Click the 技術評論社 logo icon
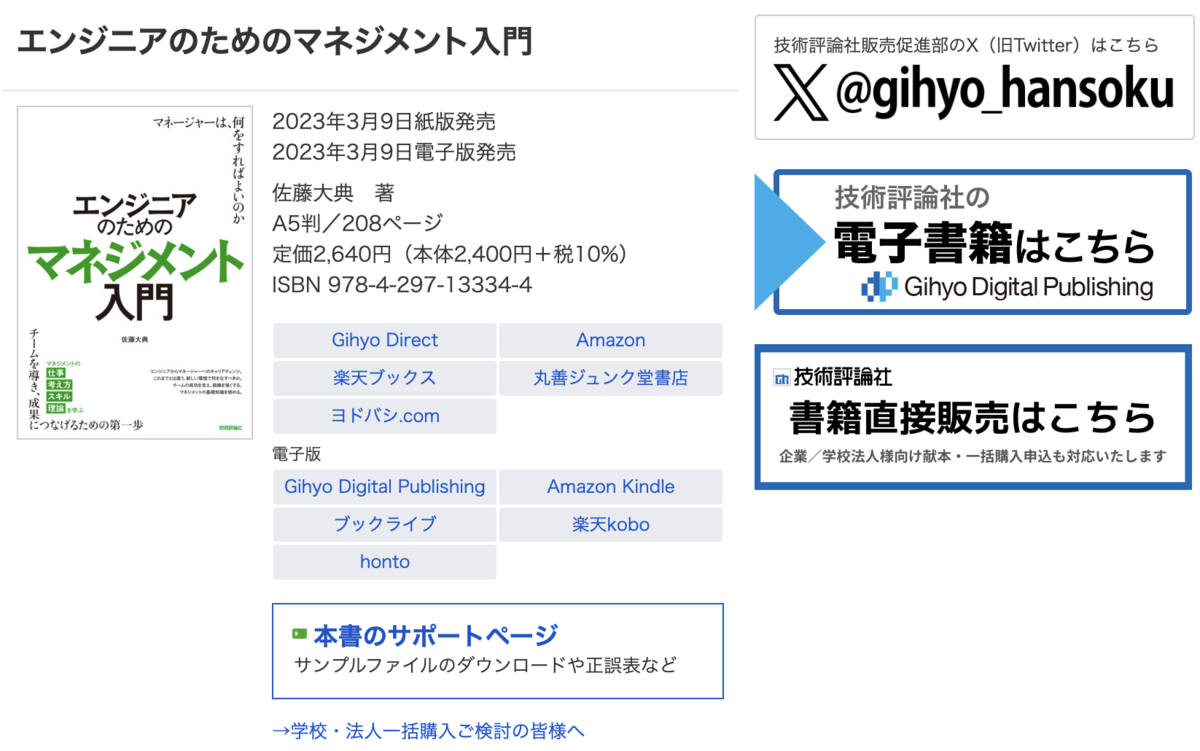 tap(782, 378)
